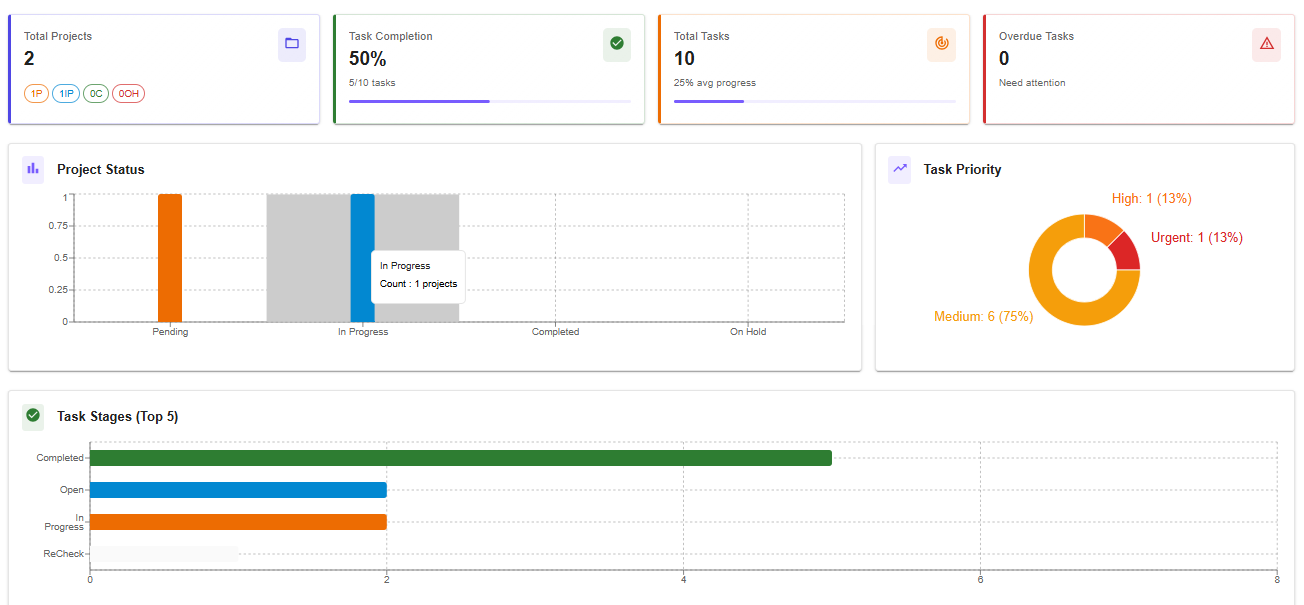Click the orange target icon on Total Tasks
The width and height of the screenshot is (1304, 605).
[x=941, y=44]
